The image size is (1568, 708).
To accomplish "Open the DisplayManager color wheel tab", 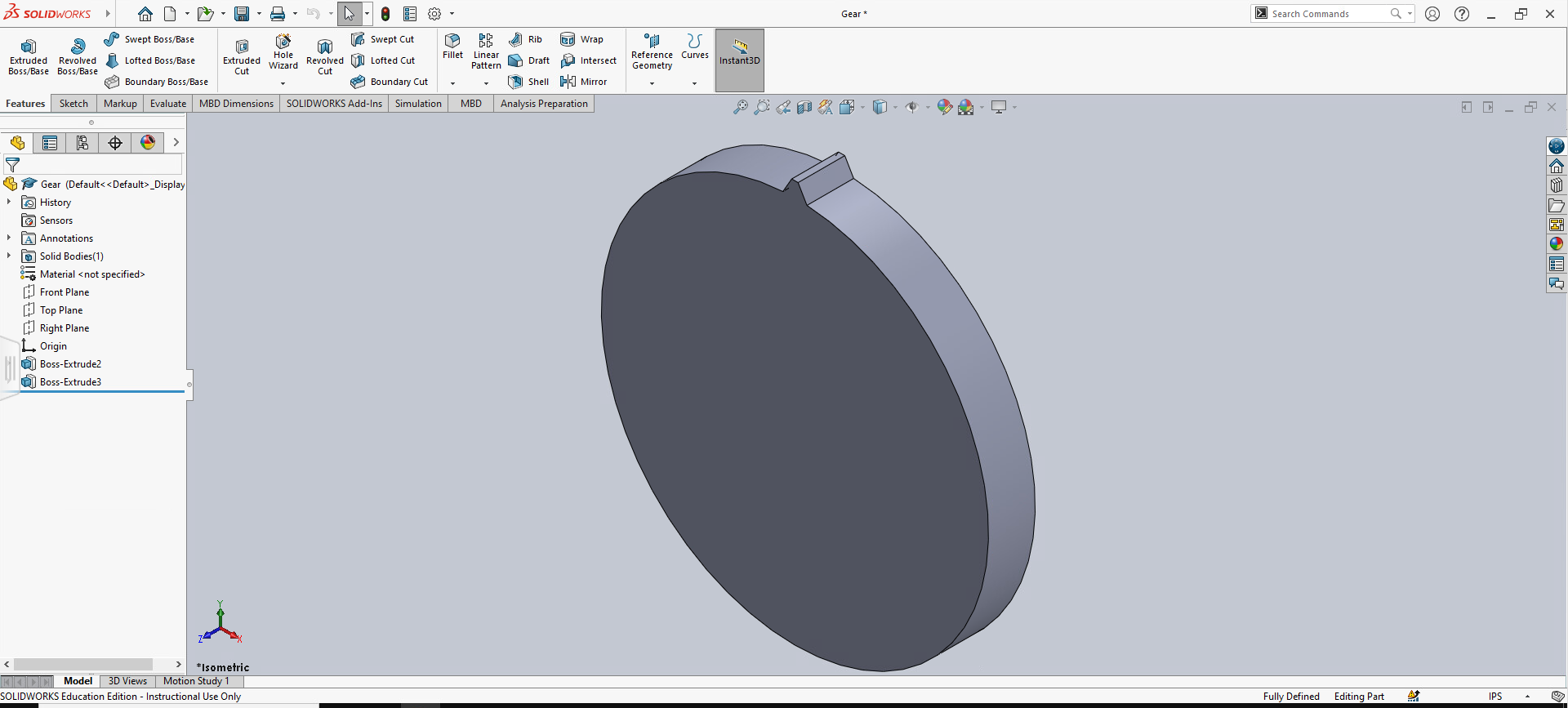I will click(148, 143).
